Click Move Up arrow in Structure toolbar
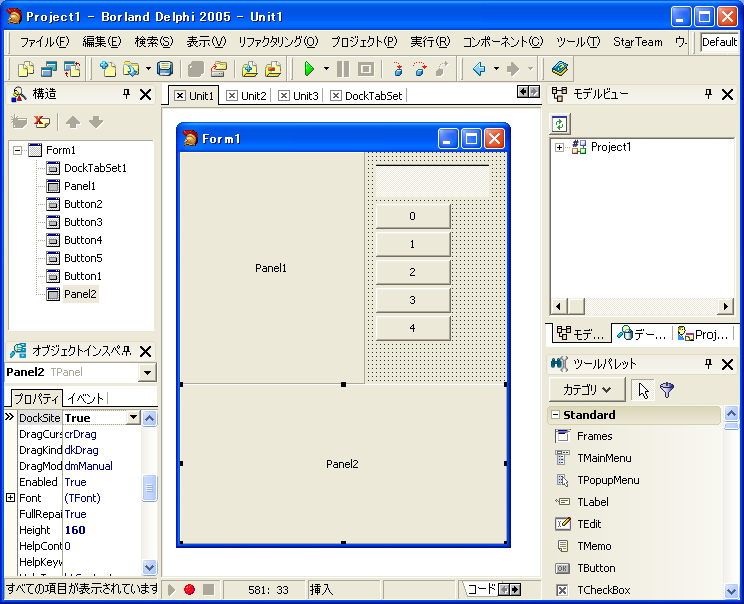Screen dimensions: 744x604 [73, 122]
